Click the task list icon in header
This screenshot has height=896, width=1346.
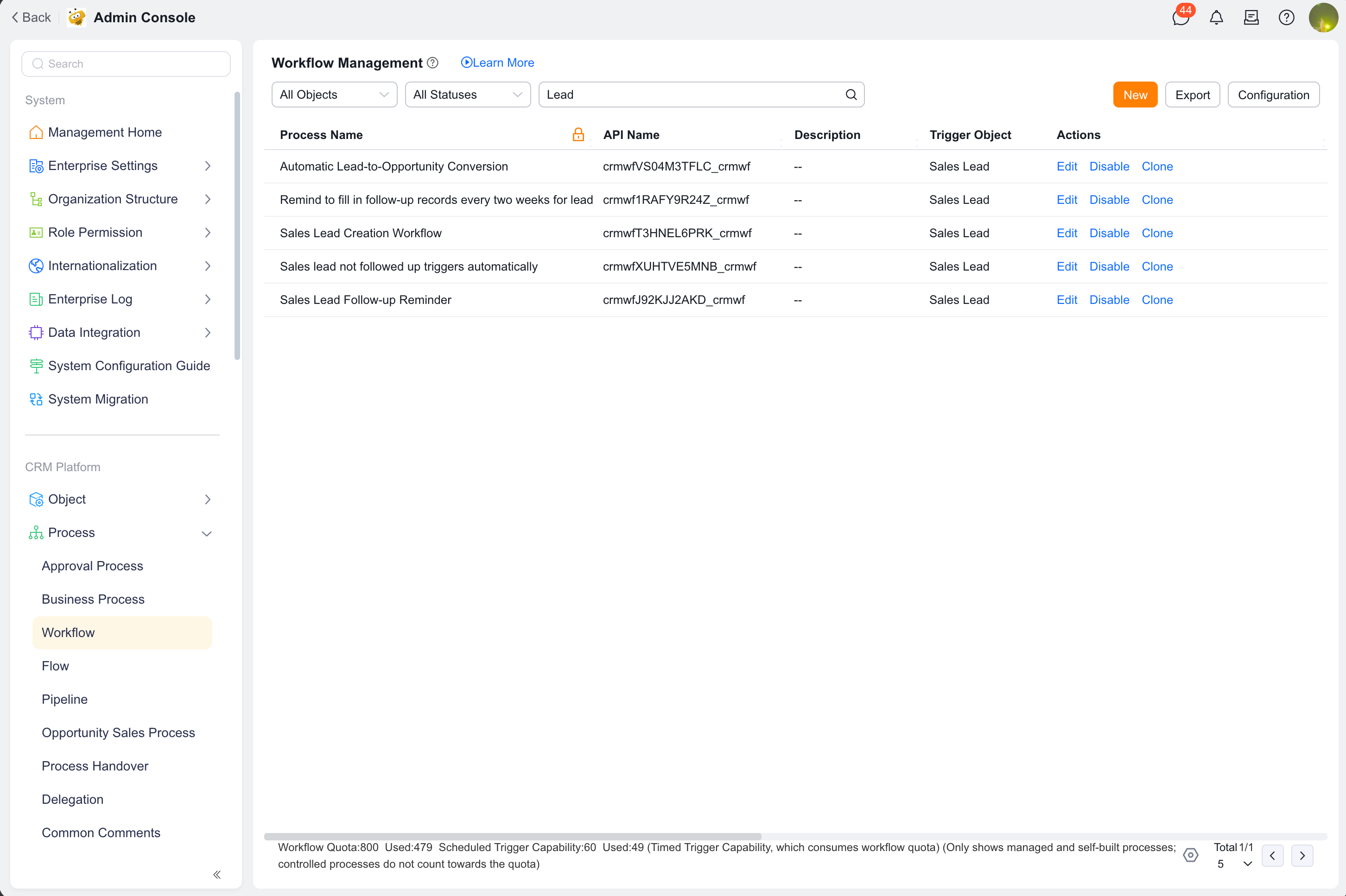[x=1251, y=18]
